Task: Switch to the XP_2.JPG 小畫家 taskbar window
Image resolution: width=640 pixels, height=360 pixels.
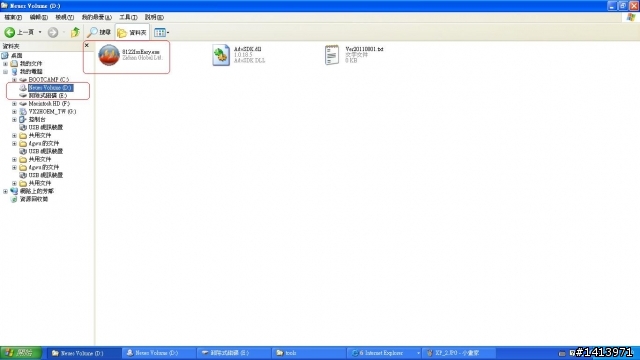Action: (458, 353)
